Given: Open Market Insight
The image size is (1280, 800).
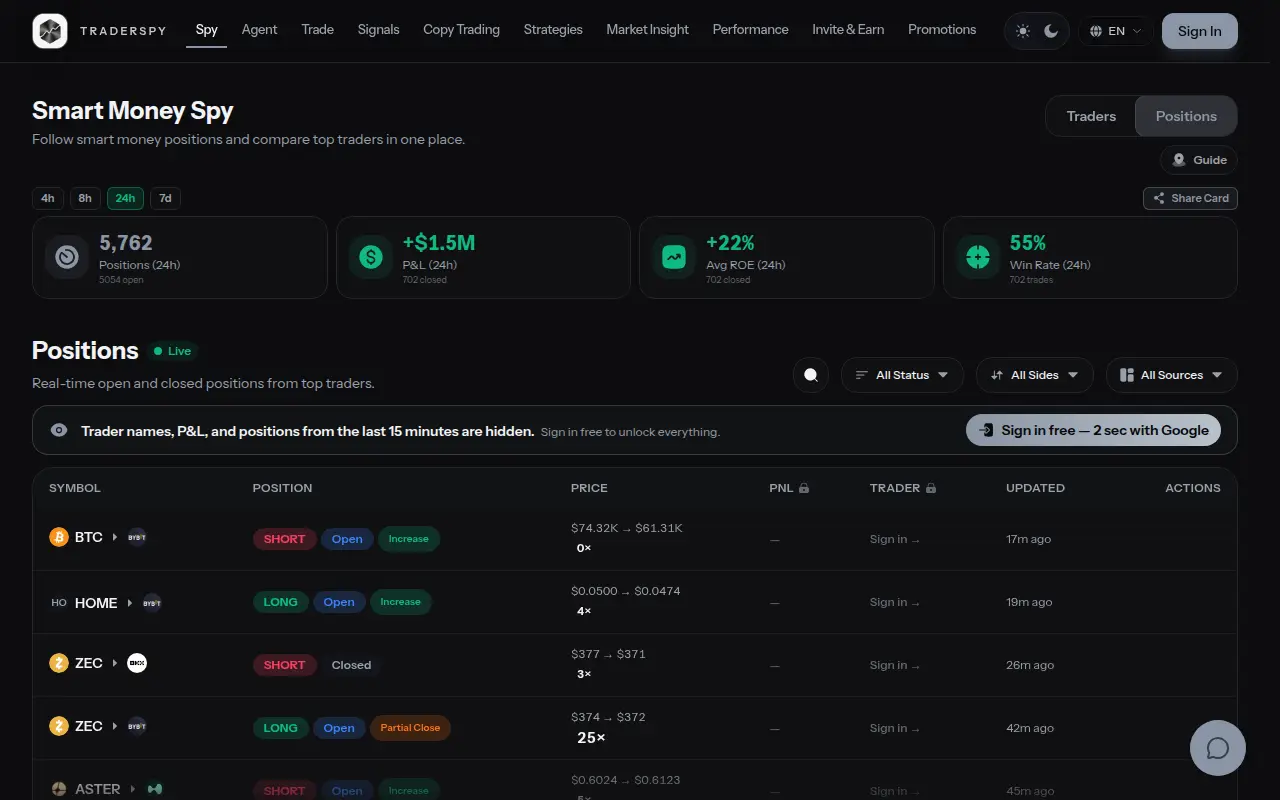Looking at the screenshot, I should (647, 30).
